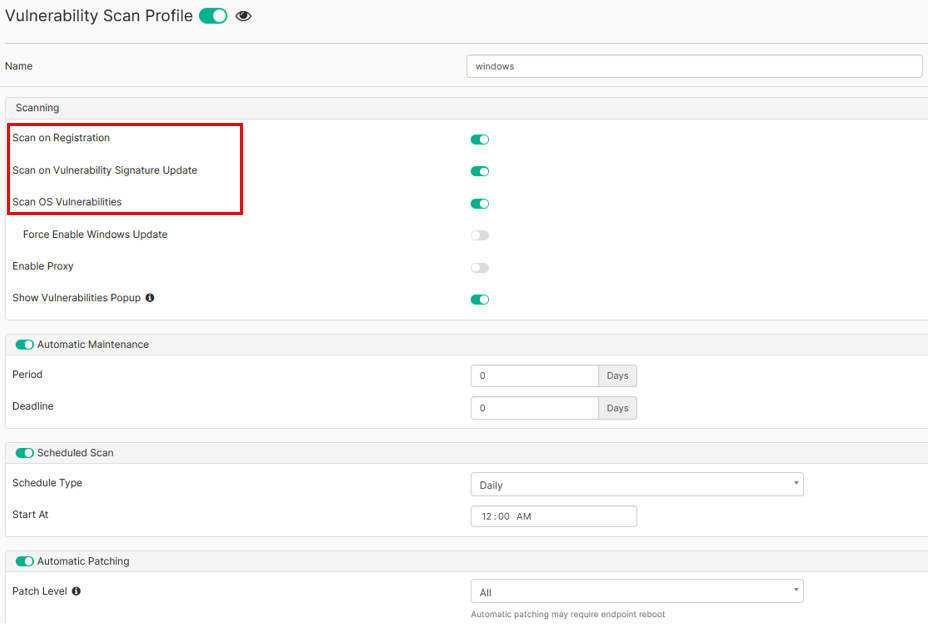Click the 'Automatic patching may require endpoint reboot' note

(568, 615)
